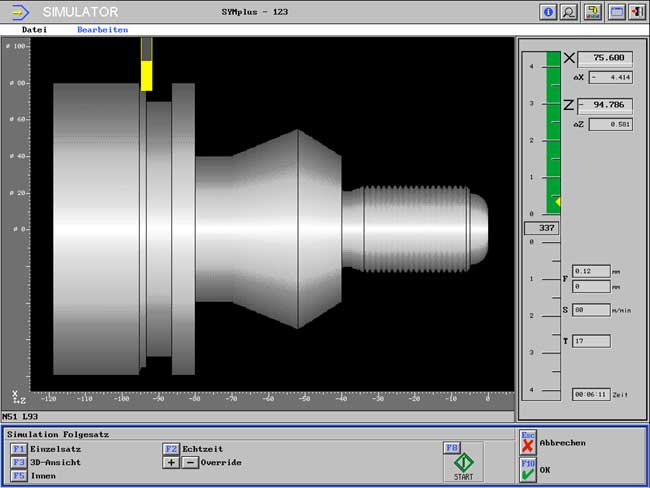This screenshot has width=650, height=488.
Task: Decrease Override with minus button
Action: tap(189, 462)
